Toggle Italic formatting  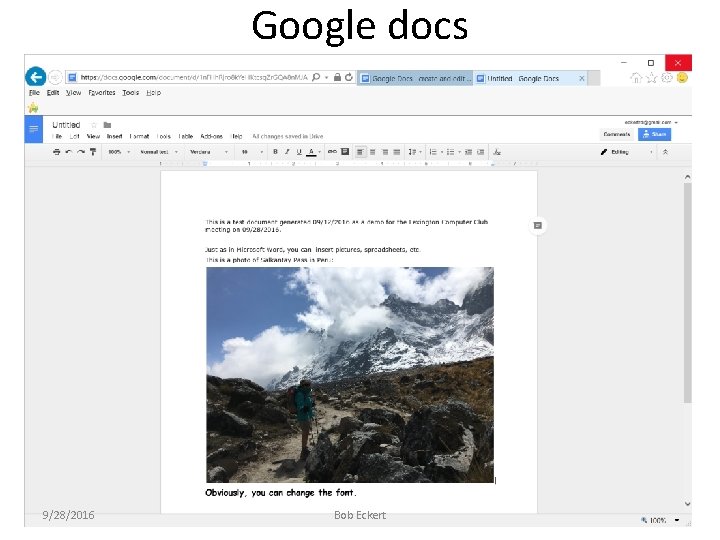point(287,152)
